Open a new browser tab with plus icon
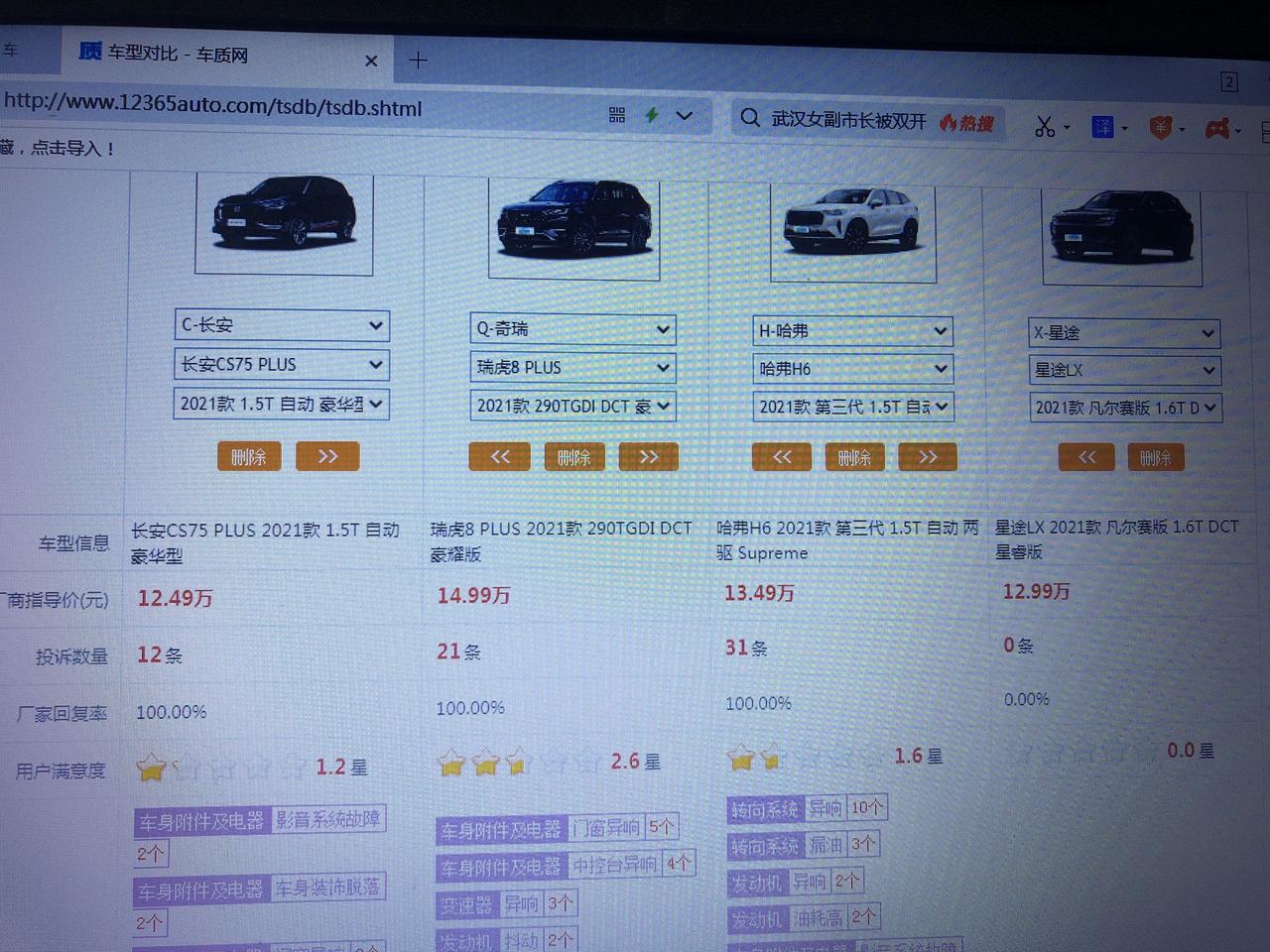 pos(418,60)
